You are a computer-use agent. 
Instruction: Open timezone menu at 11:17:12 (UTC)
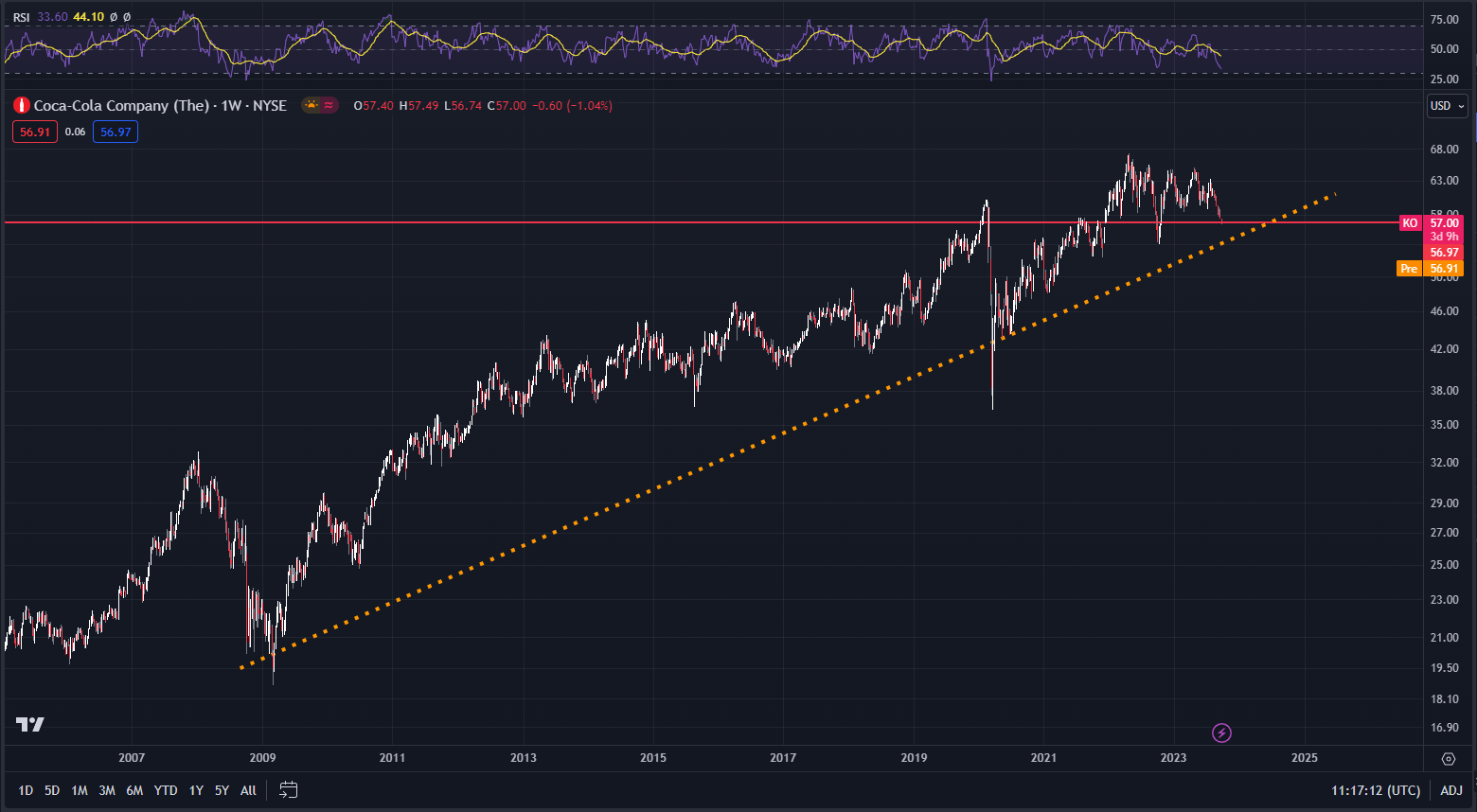[1376, 790]
